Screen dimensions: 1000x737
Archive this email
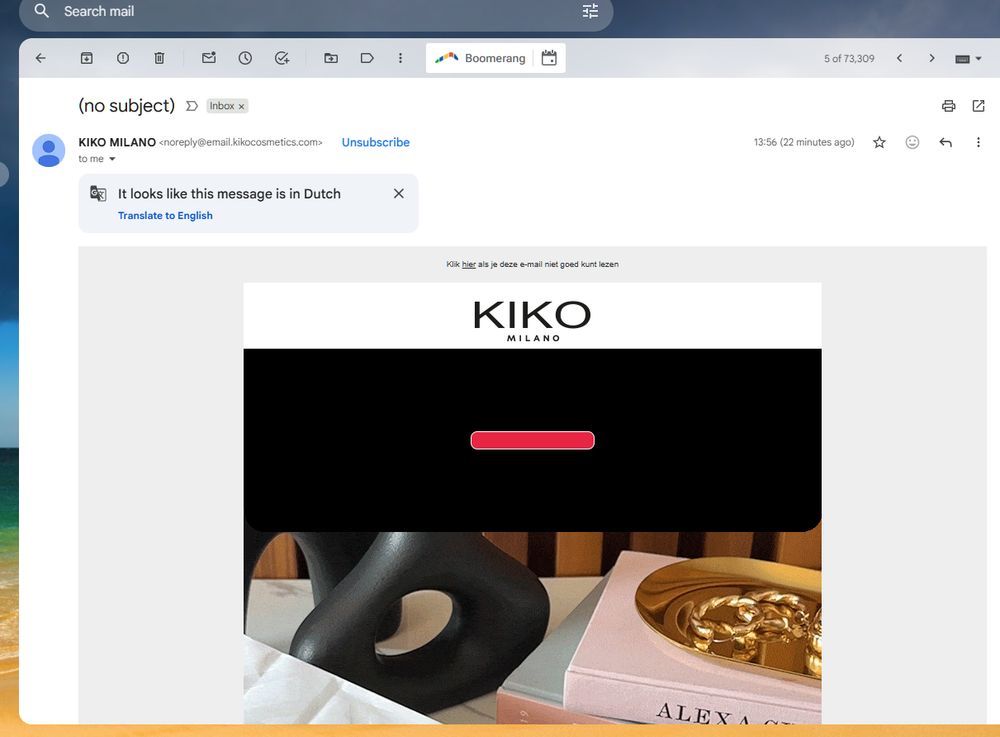coord(87,58)
